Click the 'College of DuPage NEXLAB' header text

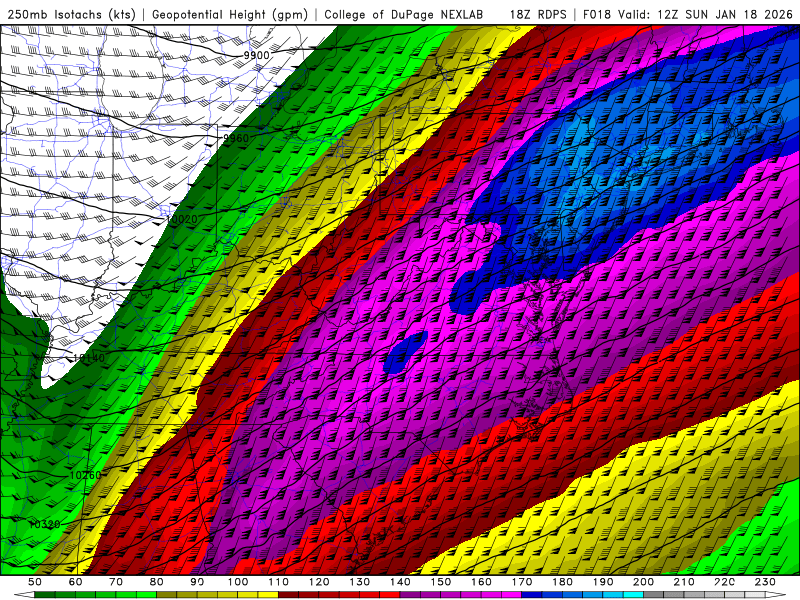[x=403, y=14]
